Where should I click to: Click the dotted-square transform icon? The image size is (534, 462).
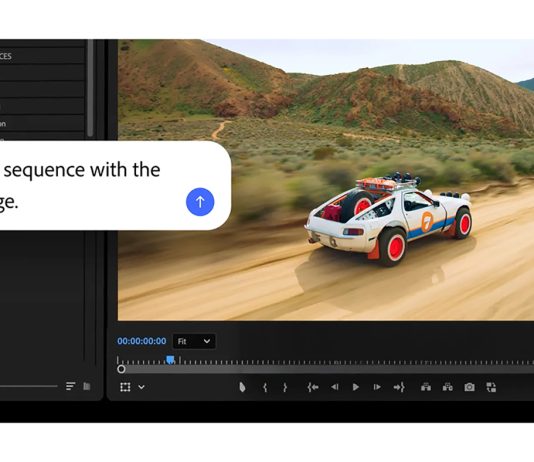(x=125, y=387)
